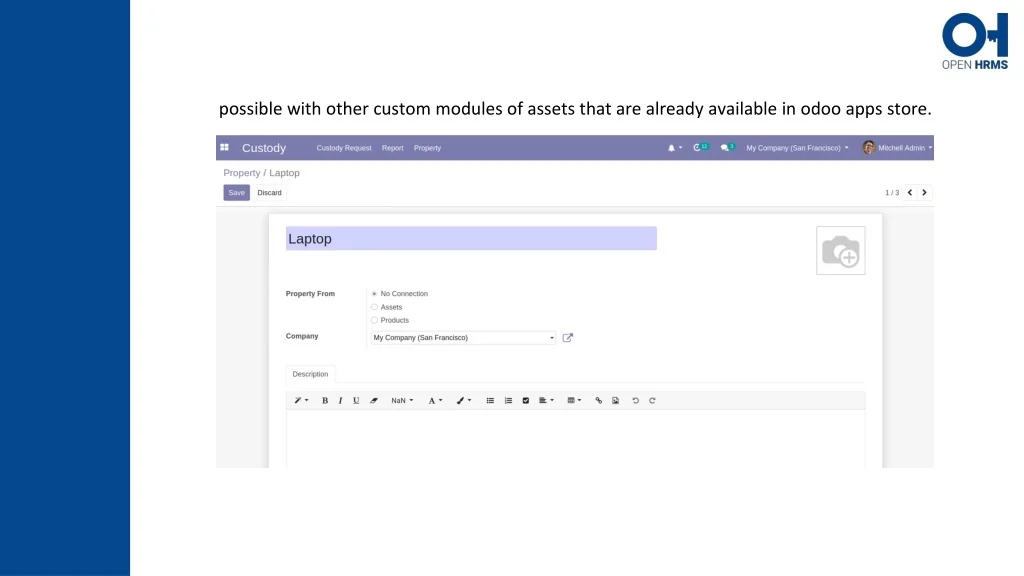Save the Laptop property record
This screenshot has width=1024, height=576.
[x=236, y=192]
